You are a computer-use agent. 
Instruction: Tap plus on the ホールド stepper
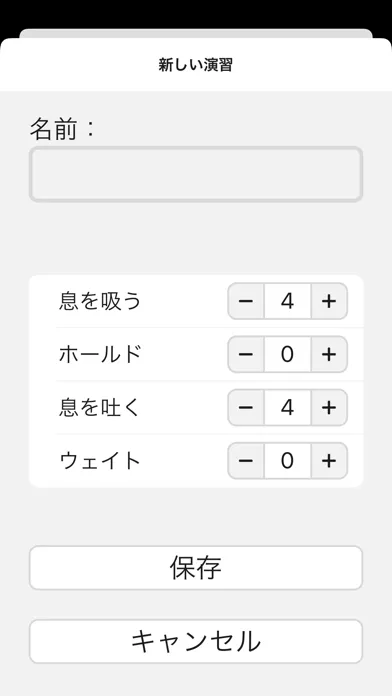(329, 354)
